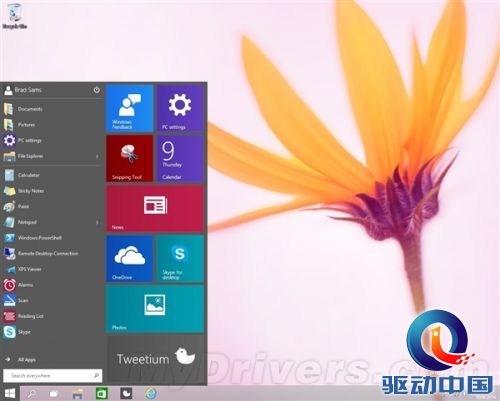The width and height of the screenshot is (500, 401).
Task: Click the Windows Start button on taskbar
Action: pos(10,393)
